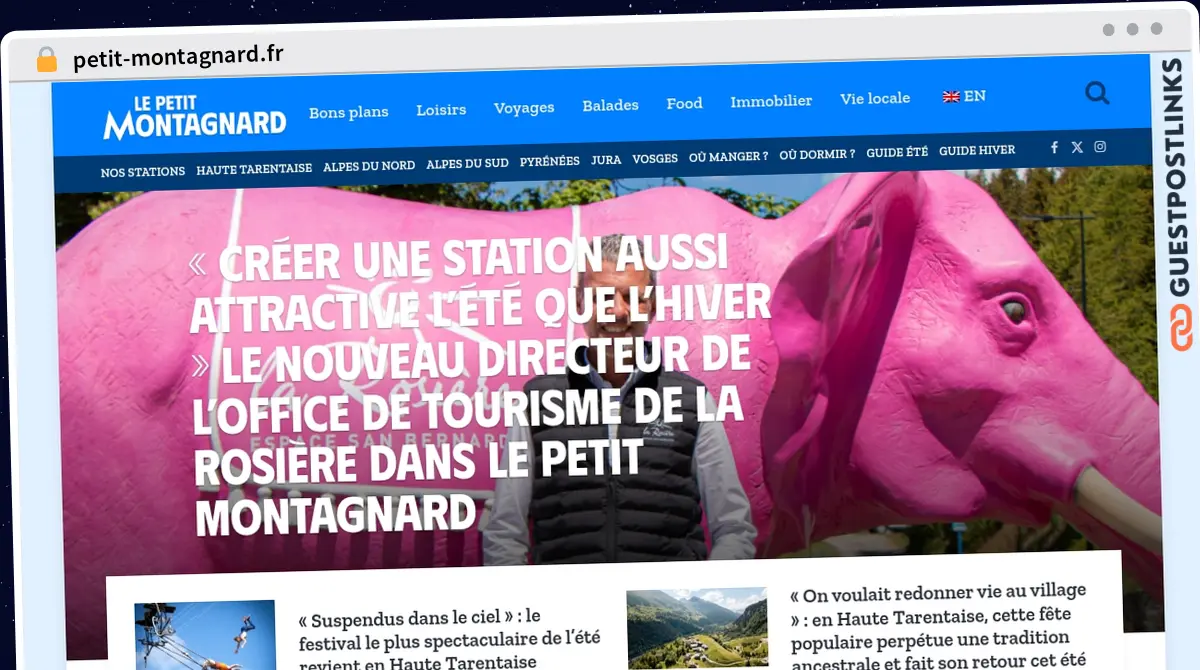Image resolution: width=1200 pixels, height=670 pixels.
Task: Open the Guide été link
Action: point(897,152)
